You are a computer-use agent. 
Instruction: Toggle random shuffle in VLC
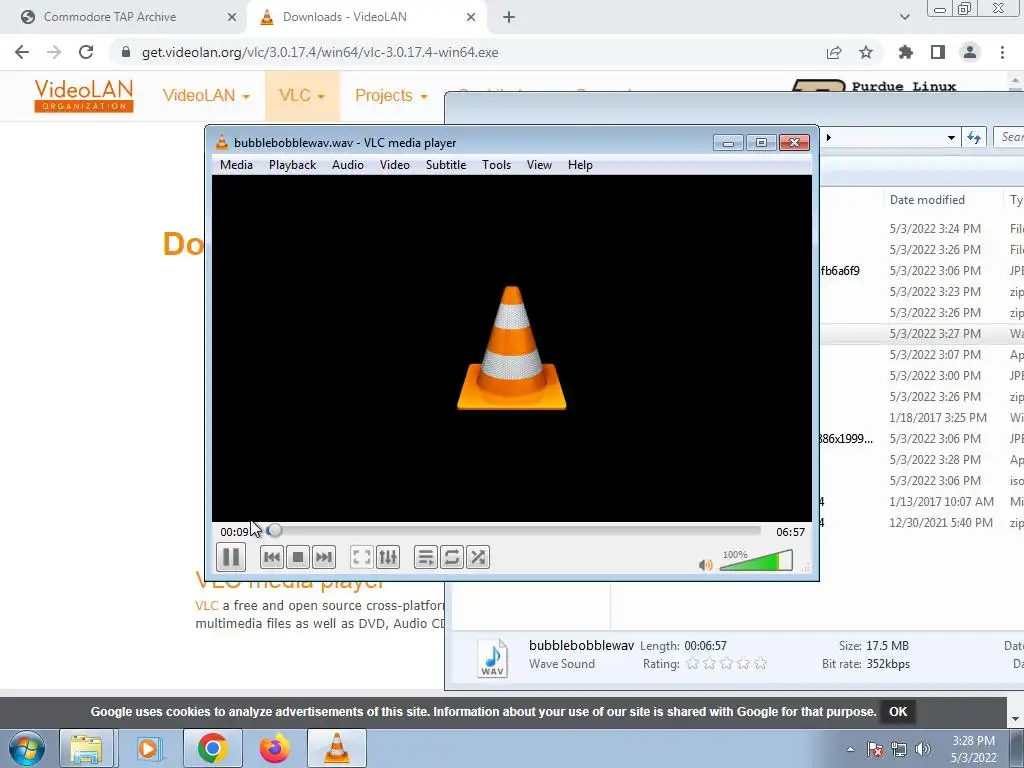click(x=478, y=557)
